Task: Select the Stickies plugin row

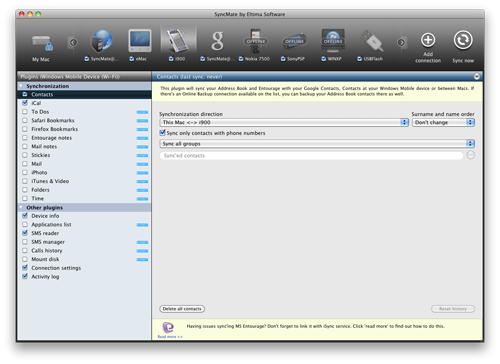Action: tap(84, 155)
